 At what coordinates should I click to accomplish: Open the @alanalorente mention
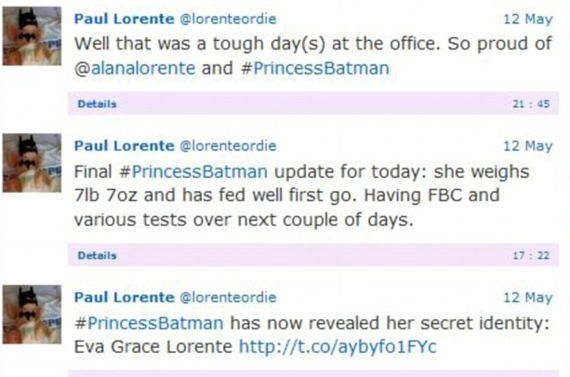tap(135, 68)
